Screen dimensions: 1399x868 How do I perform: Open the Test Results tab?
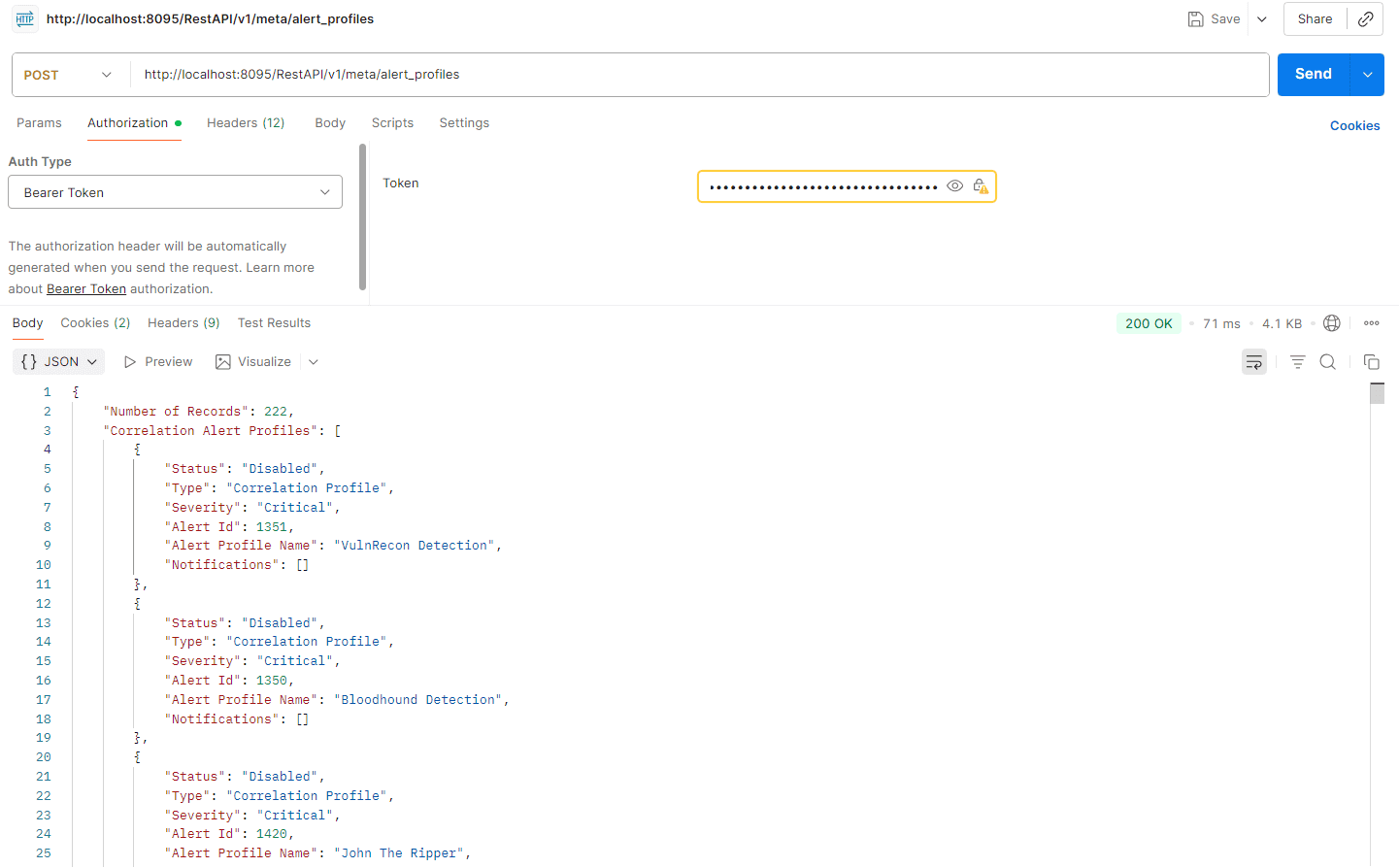pos(274,322)
